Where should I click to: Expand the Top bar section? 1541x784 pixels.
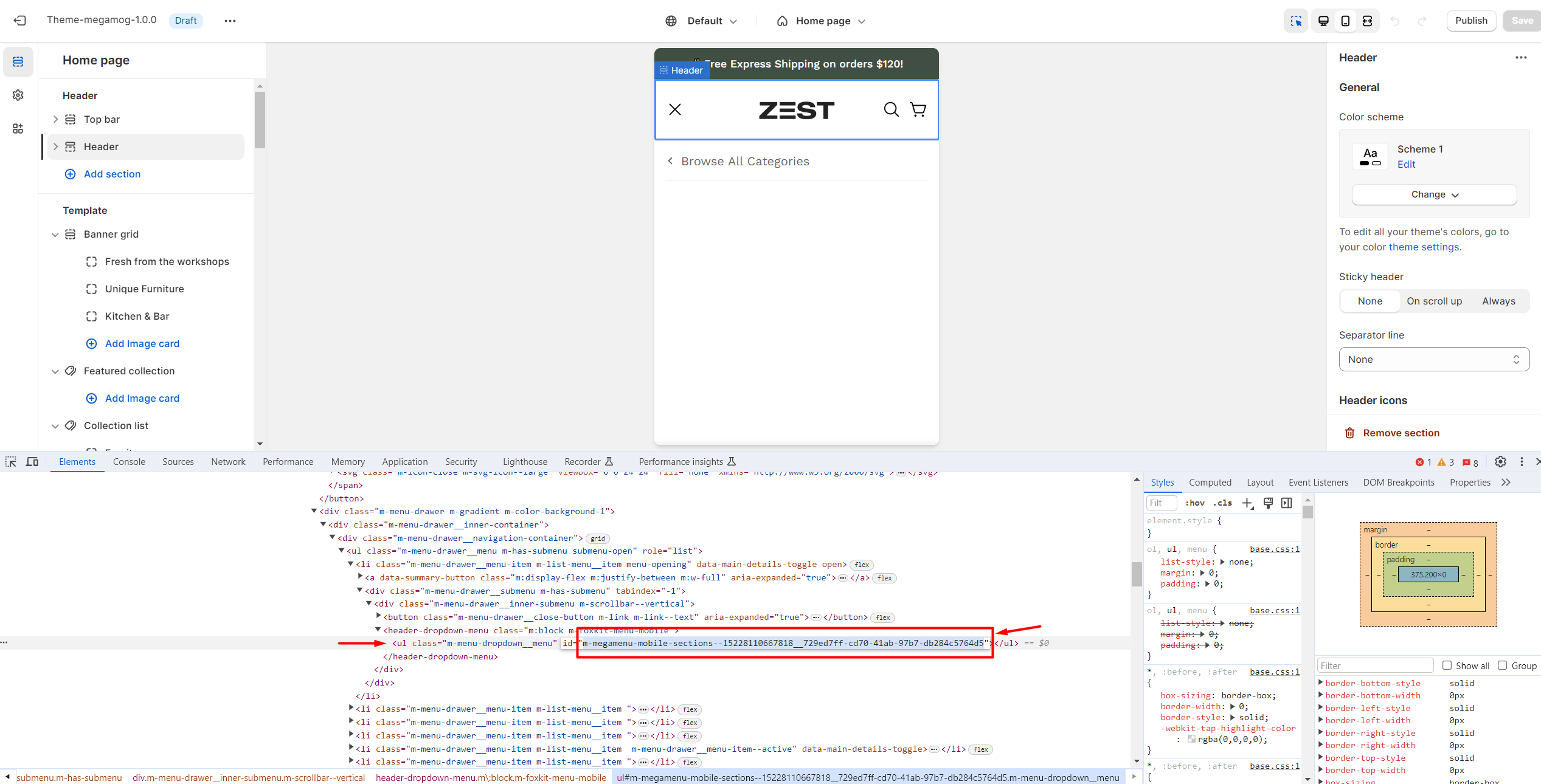point(55,119)
